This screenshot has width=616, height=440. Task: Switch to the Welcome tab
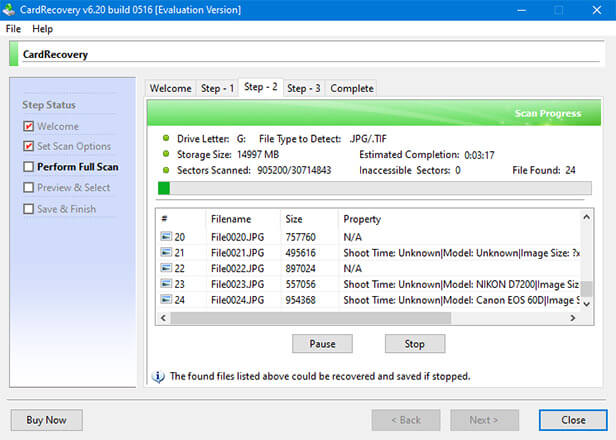[x=170, y=88]
